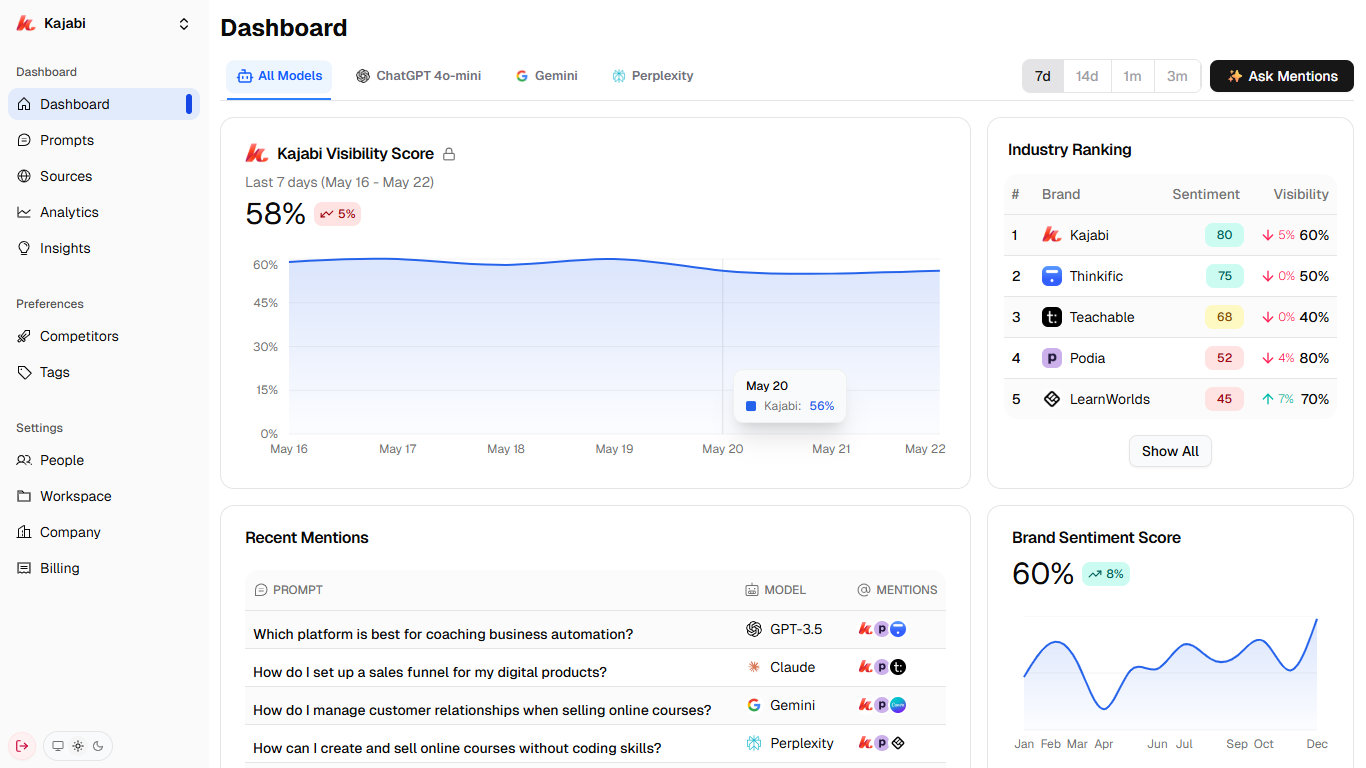Click the Podia brand icon
Image resolution: width=1366 pixels, height=768 pixels.
coord(1051,358)
